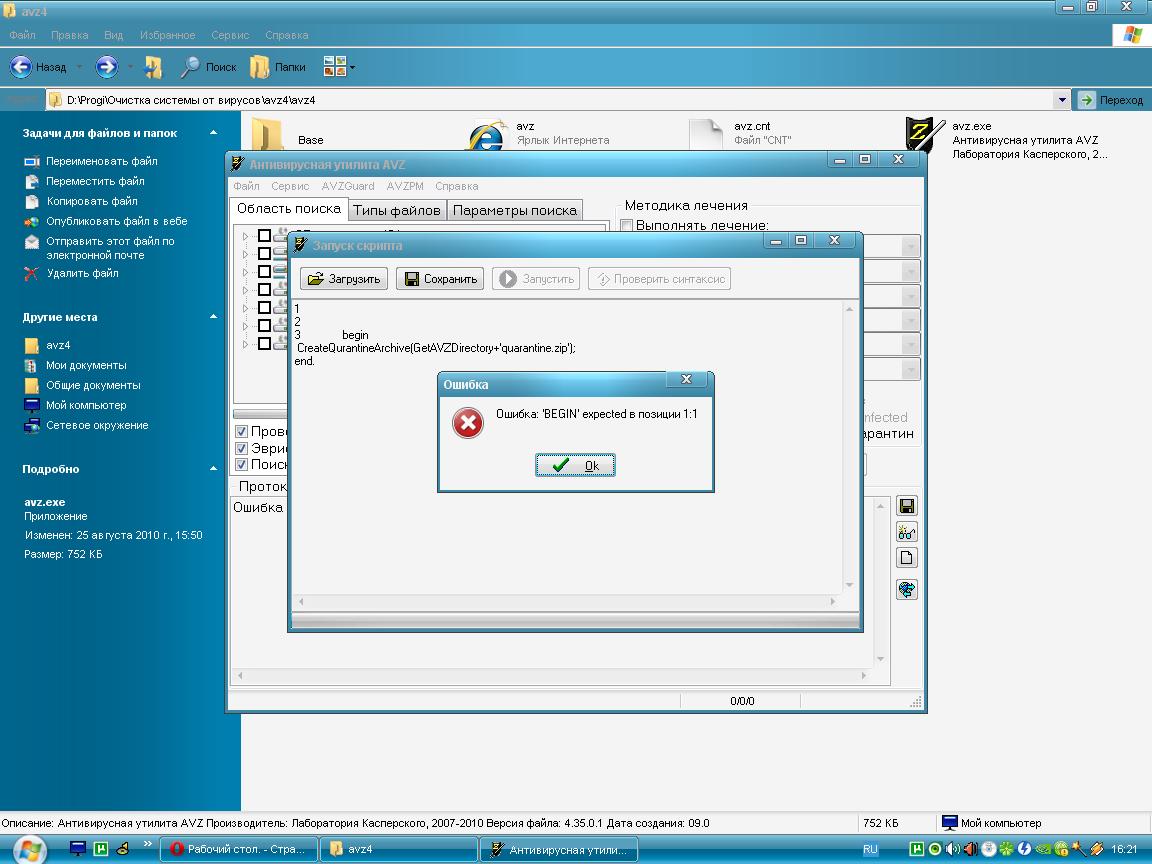Open the address bar dropdown arrow
This screenshot has height=864, width=1152.
(1061, 100)
